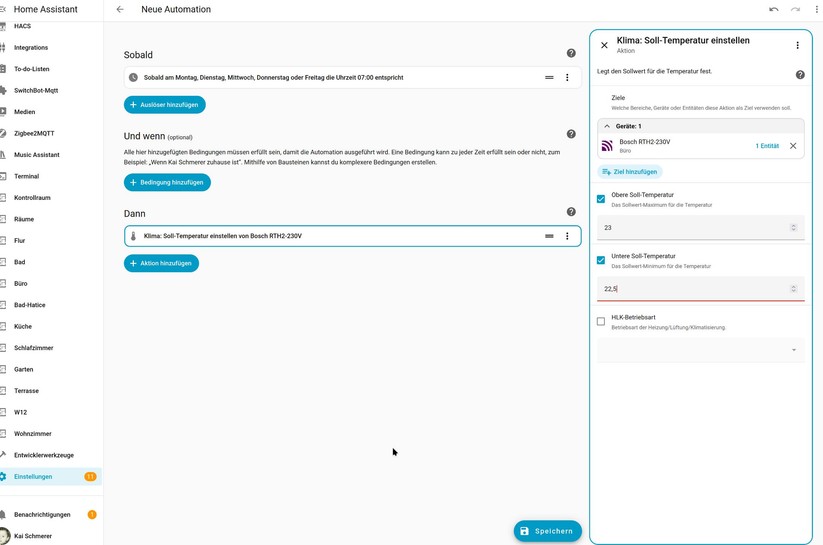Close the Klima action side panel

(x=604, y=45)
